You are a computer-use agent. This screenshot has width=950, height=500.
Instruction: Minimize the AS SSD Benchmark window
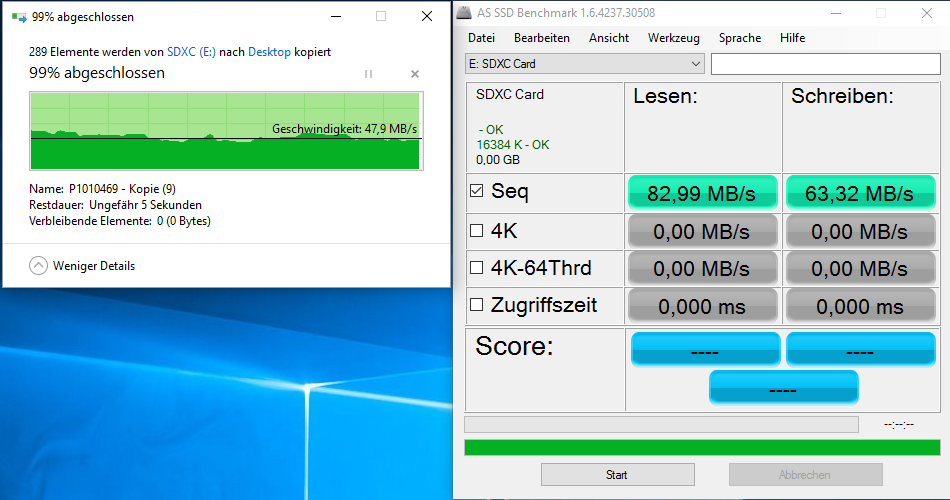[836, 13]
